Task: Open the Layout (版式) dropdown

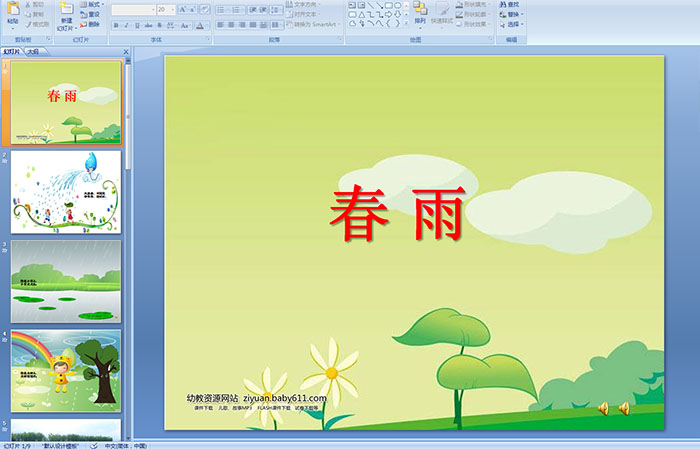Action: point(92,4)
